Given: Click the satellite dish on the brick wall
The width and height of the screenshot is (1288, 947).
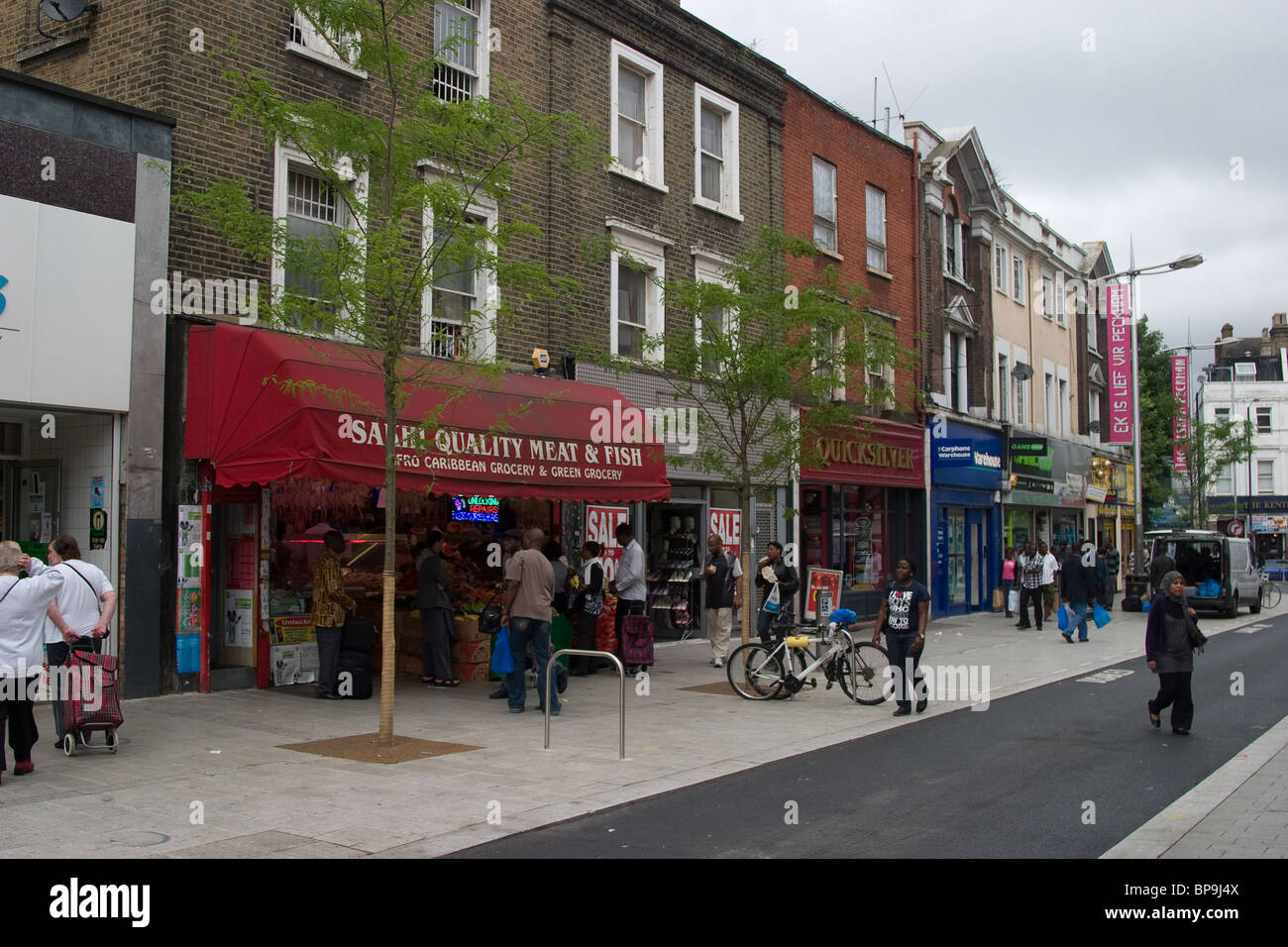Looking at the screenshot, I should click(66, 12).
